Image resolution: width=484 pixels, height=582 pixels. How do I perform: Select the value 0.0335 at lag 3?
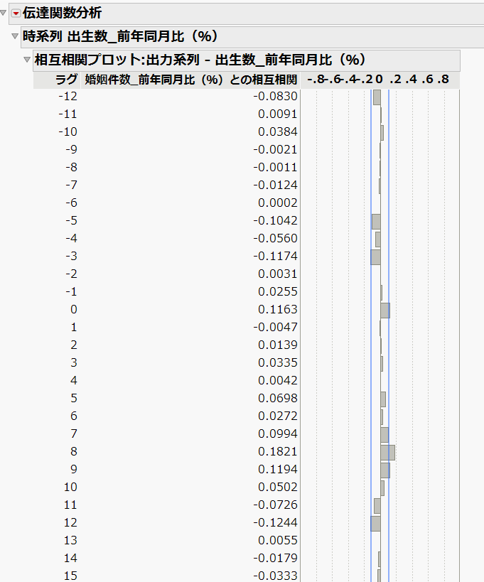pos(278,363)
